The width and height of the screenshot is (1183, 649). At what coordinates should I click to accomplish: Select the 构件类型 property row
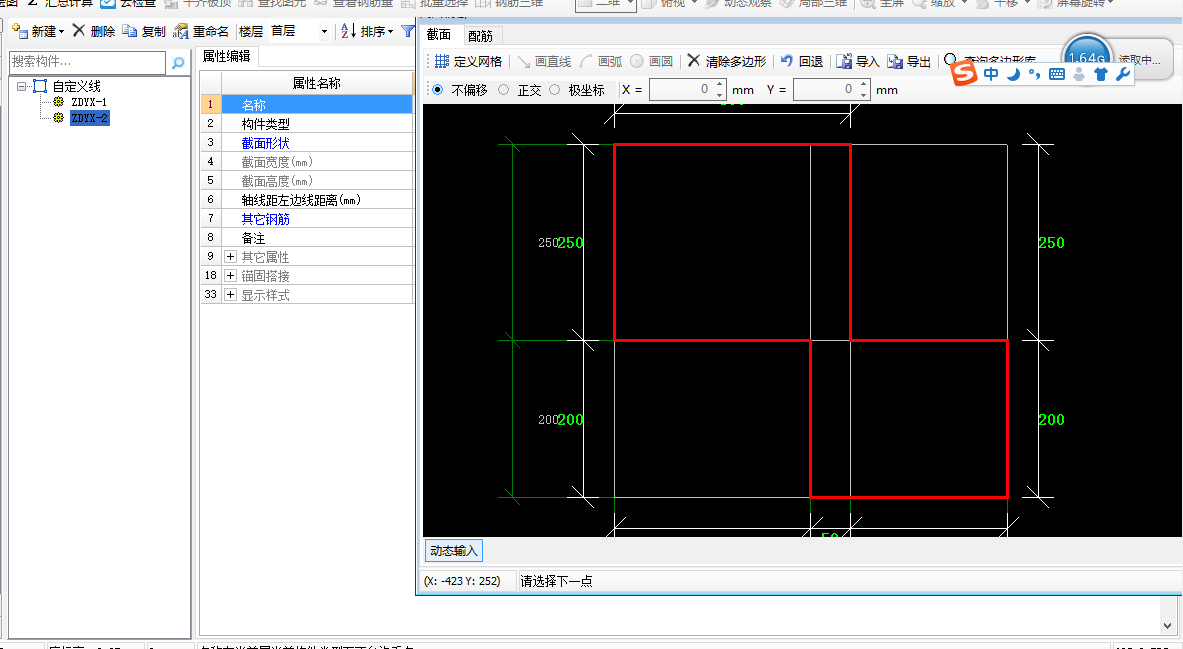[306, 123]
